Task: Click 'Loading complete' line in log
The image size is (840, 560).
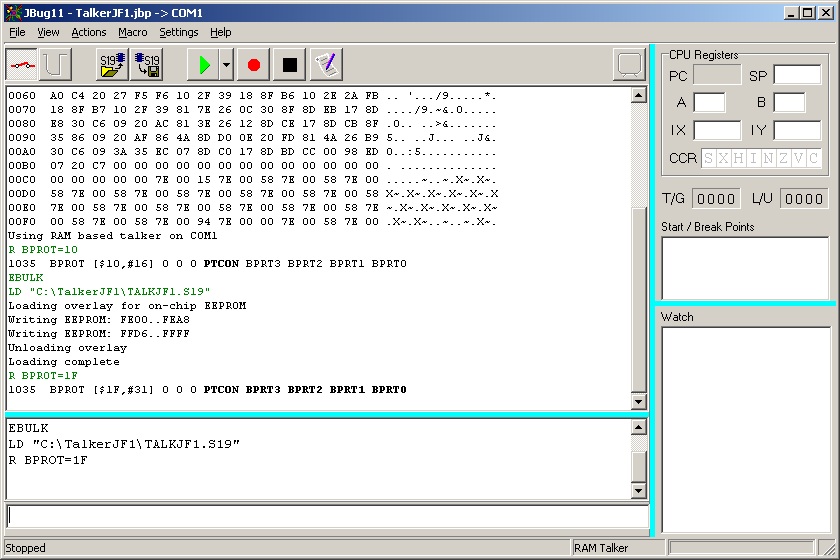Action: tap(64, 362)
